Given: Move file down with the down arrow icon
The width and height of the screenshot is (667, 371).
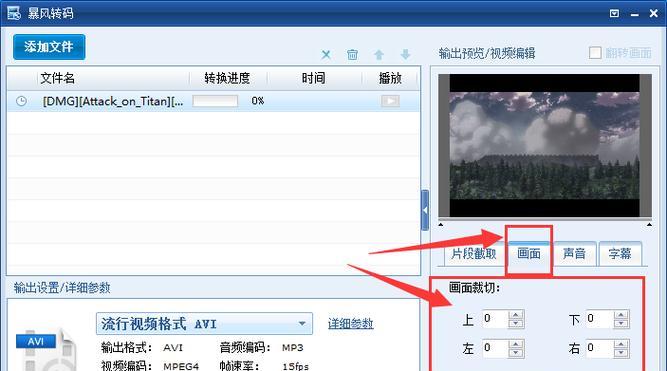Looking at the screenshot, I should pos(405,54).
